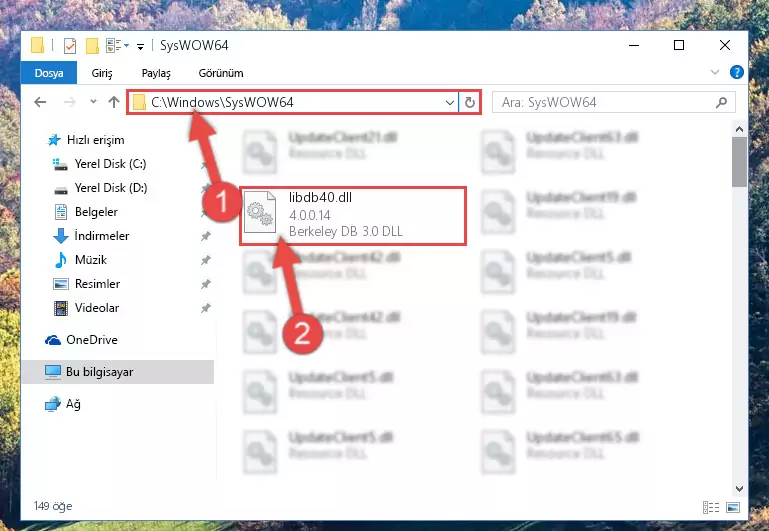Open Resimler in the sidebar
The width and height of the screenshot is (769, 531).
[97, 284]
